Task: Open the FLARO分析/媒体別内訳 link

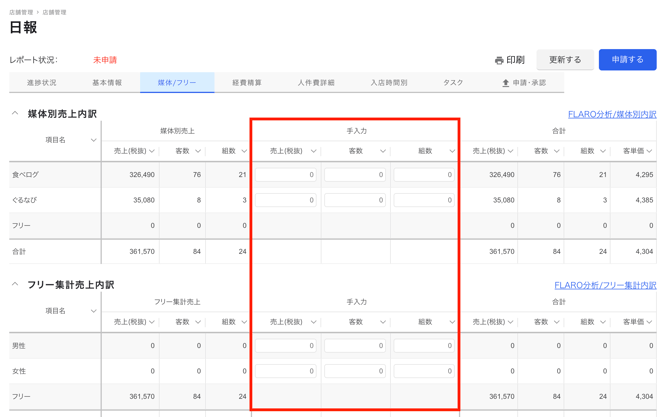Action: pos(611,115)
